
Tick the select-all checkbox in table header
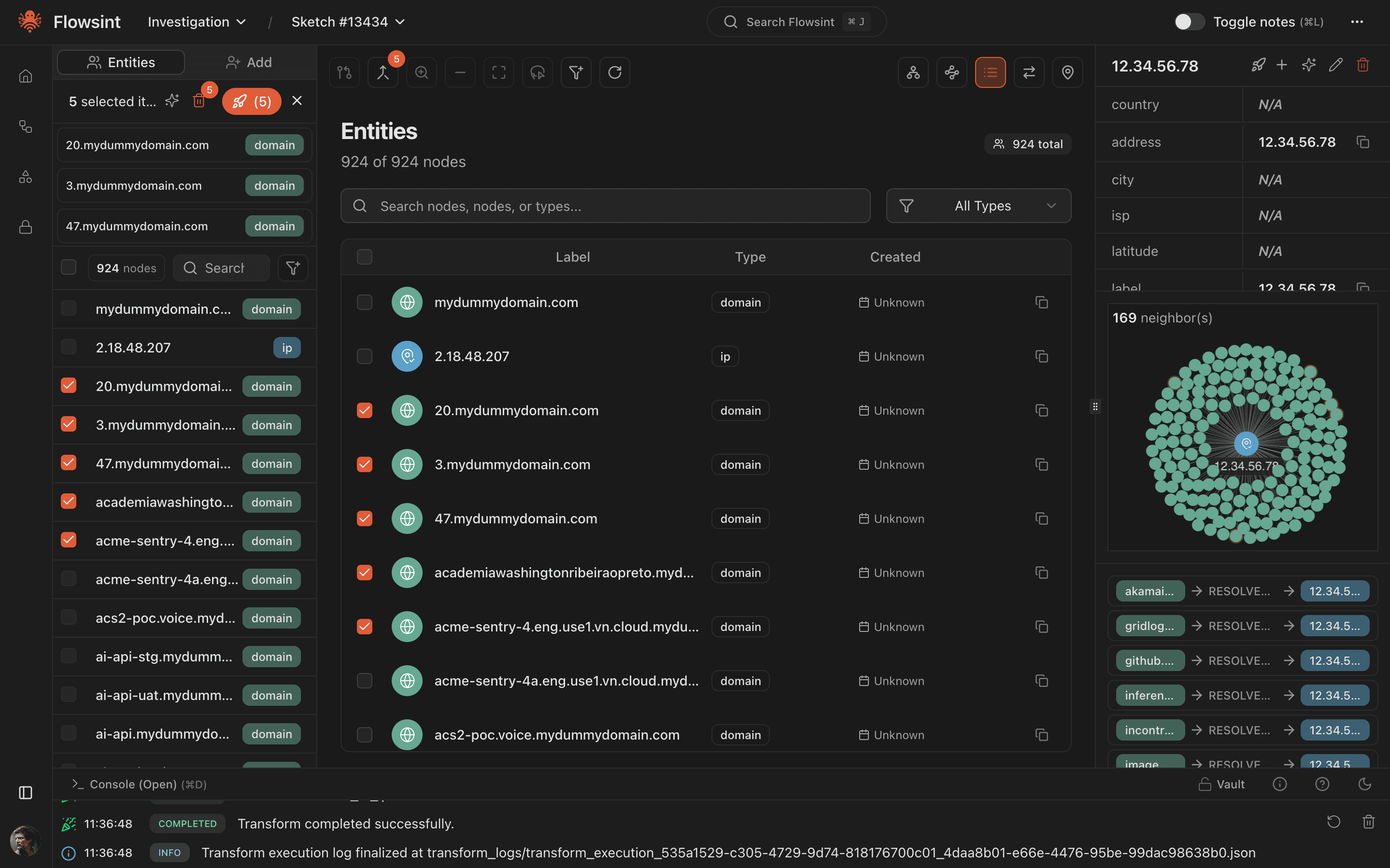point(365,257)
